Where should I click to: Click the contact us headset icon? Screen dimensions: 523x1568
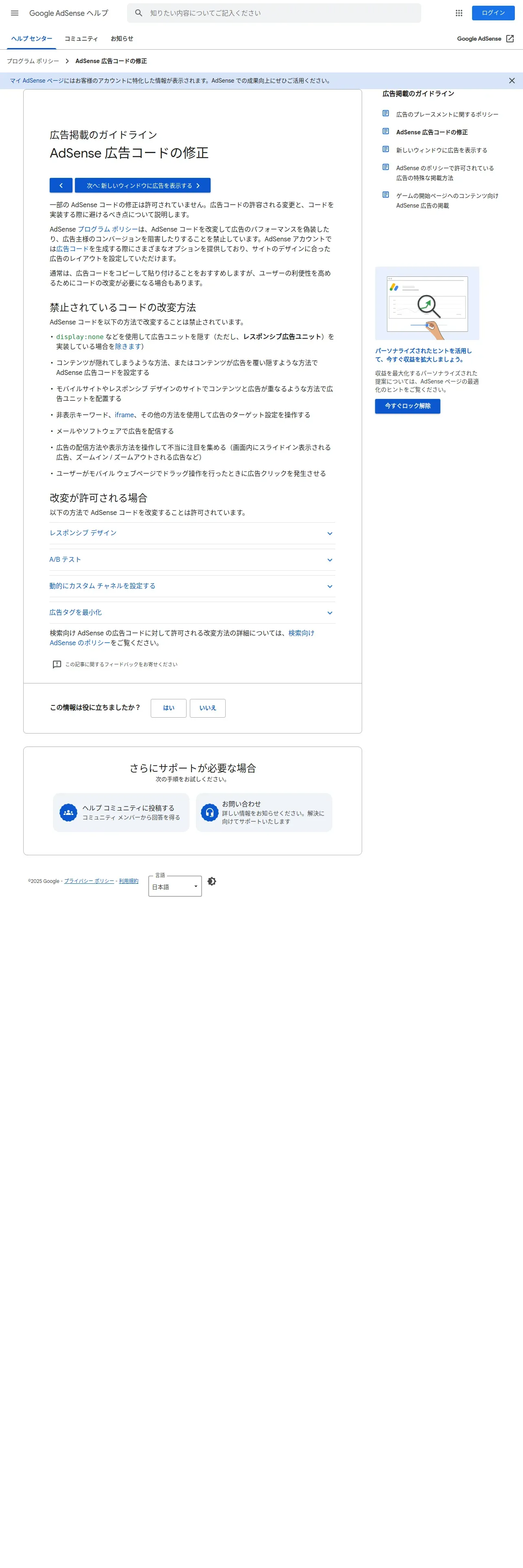point(209,812)
